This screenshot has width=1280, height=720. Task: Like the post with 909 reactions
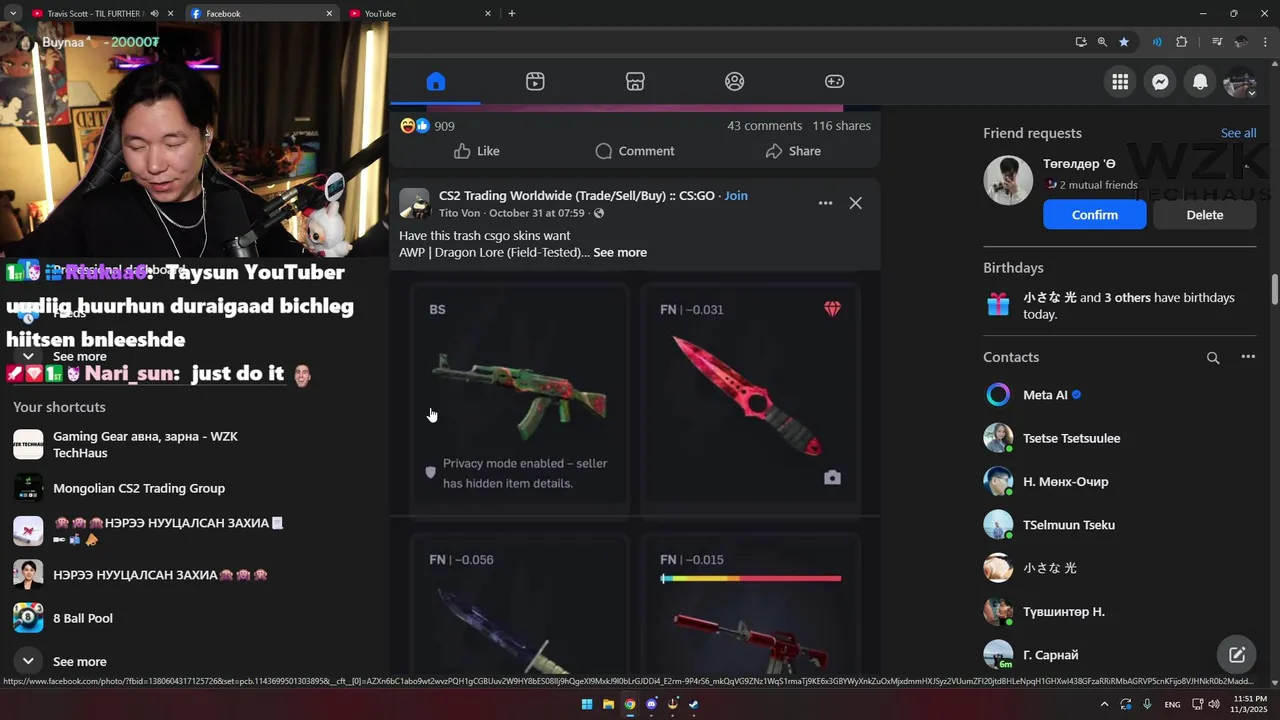click(x=476, y=151)
